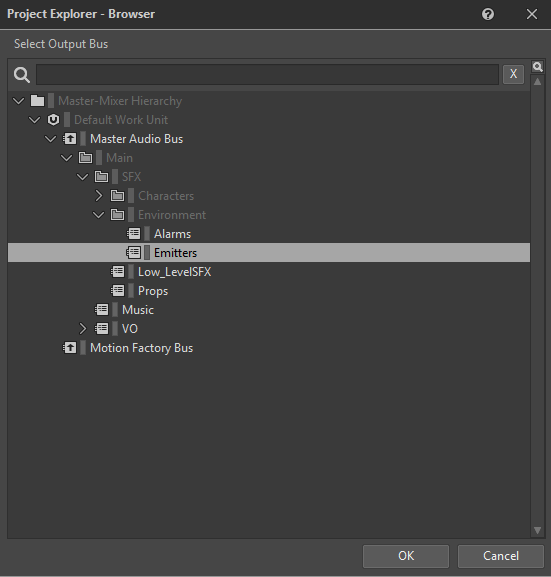The width and height of the screenshot is (551, 577).
Task: Collapse the Environment folder
Action: (x=98, y=215)
